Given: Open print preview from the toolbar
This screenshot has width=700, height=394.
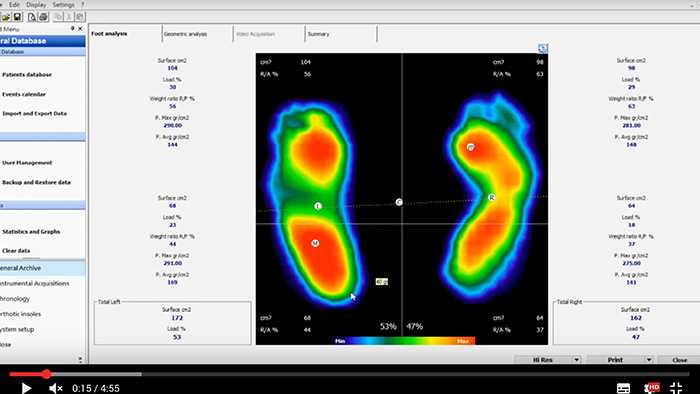Looking at the screenshot, I should click(x=32, y=17).
